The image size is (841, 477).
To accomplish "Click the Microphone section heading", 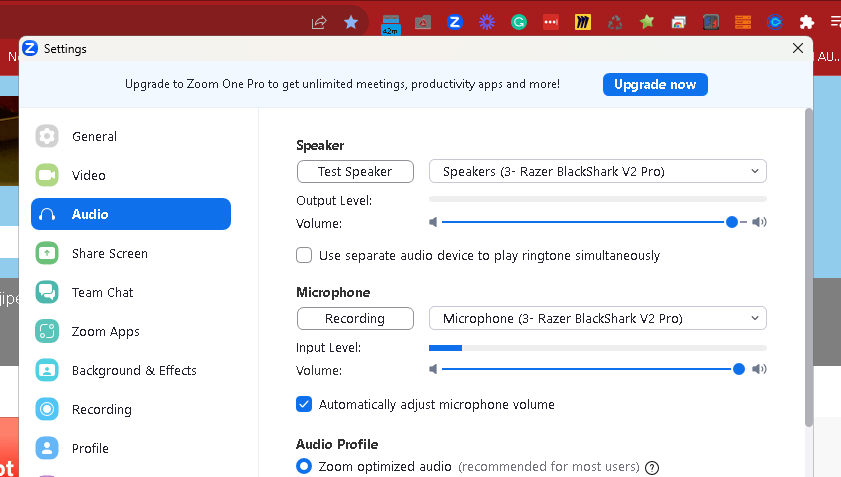I will (x=333, y=292).
